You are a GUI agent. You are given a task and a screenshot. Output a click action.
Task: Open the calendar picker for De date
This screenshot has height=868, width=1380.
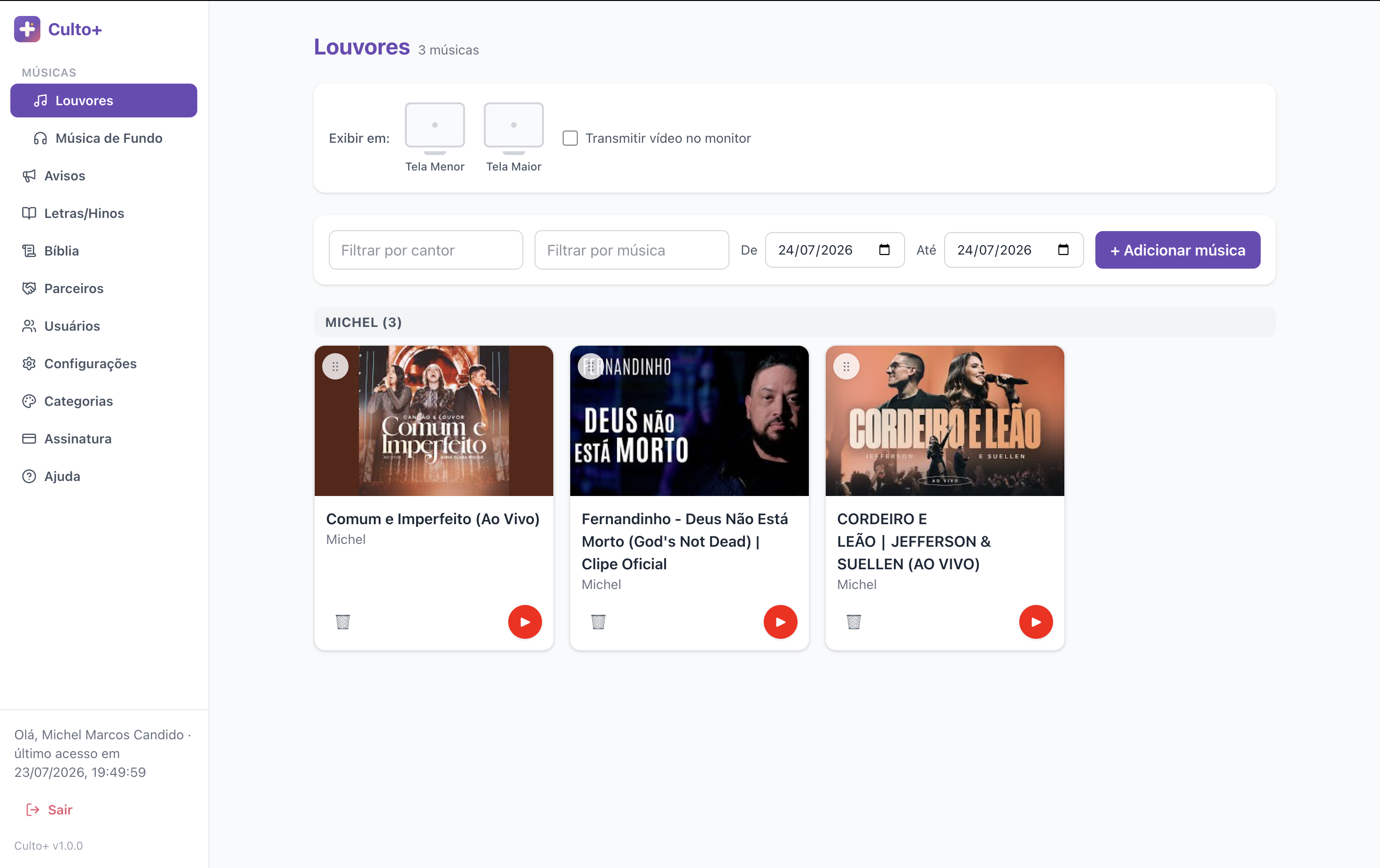tap(884, 250)
